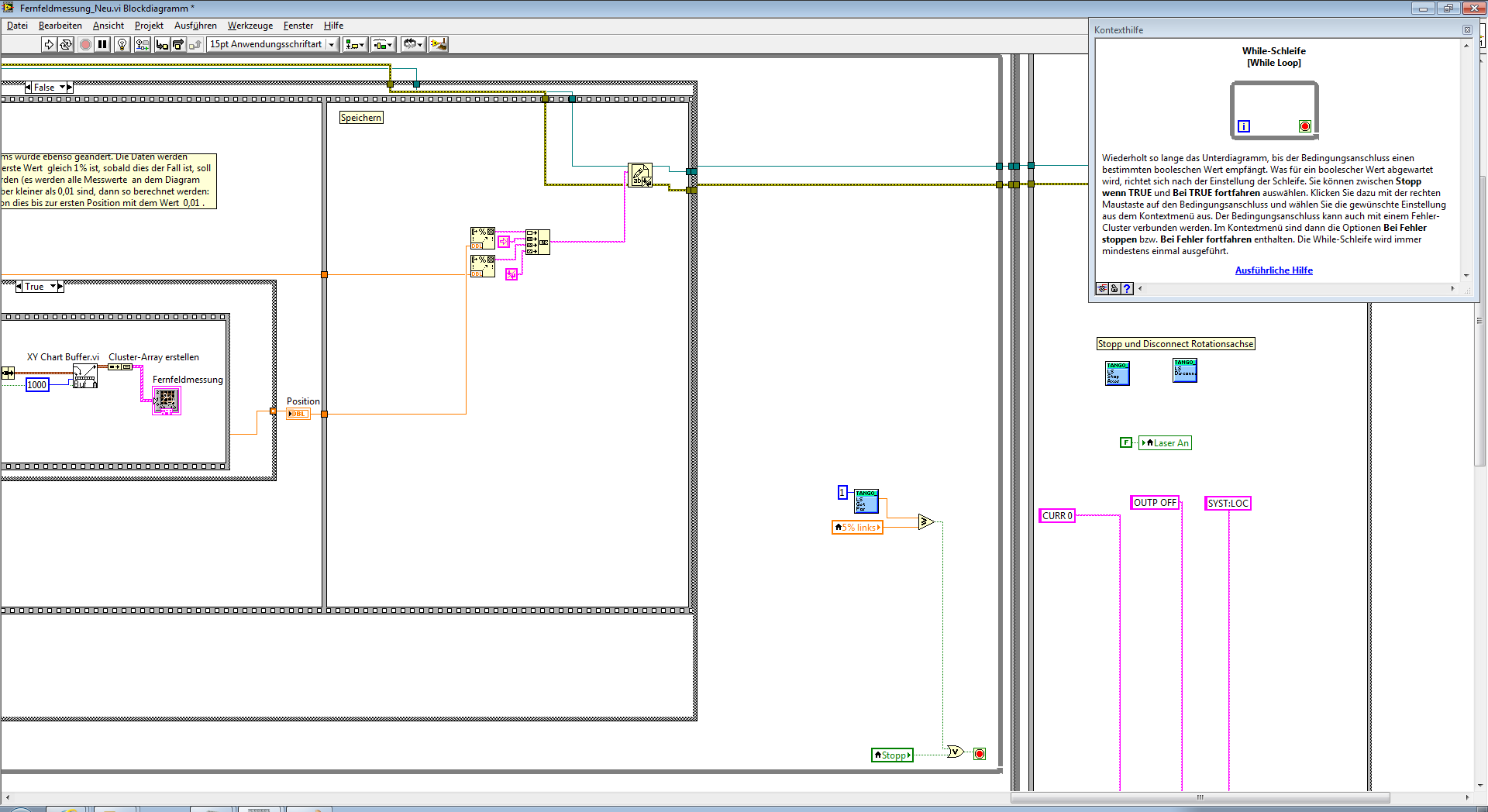Go to previous case of True structure
Image resolution: width=1488 pixels, height=812 pixels.
19,287
